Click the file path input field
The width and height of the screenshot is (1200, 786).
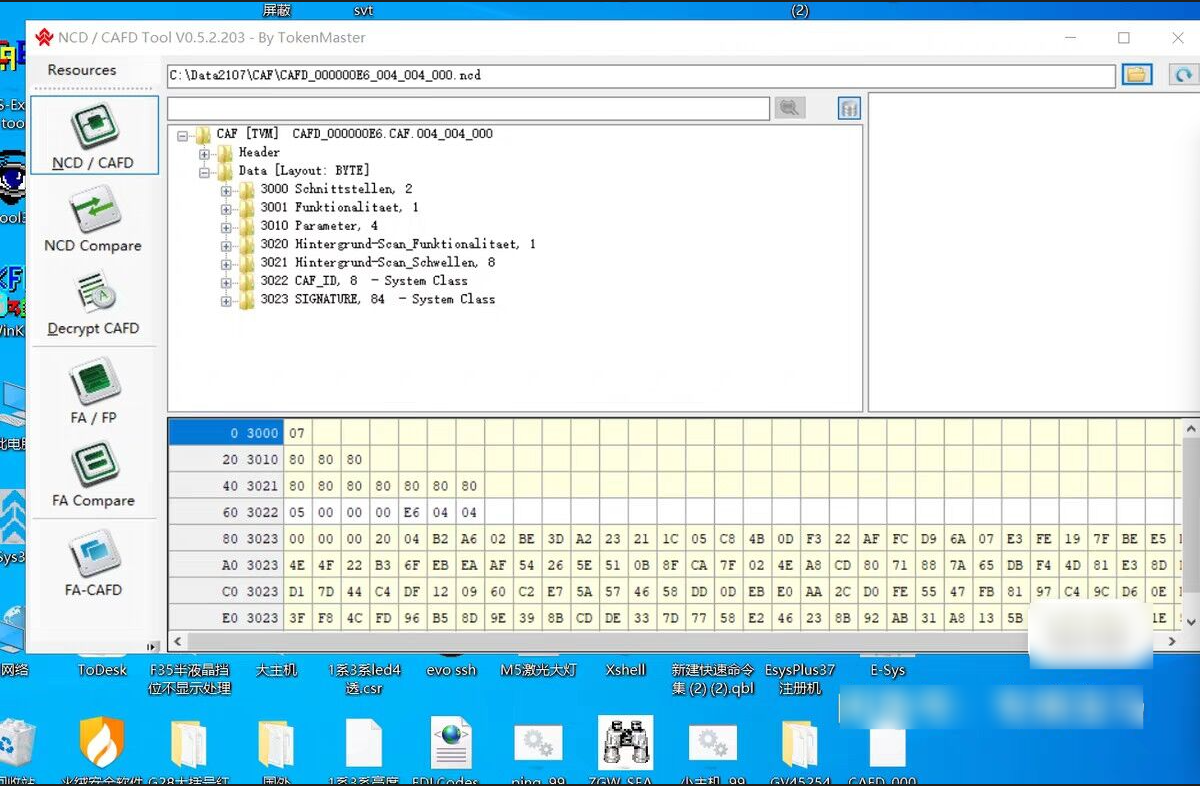click(x=640, y=76)
